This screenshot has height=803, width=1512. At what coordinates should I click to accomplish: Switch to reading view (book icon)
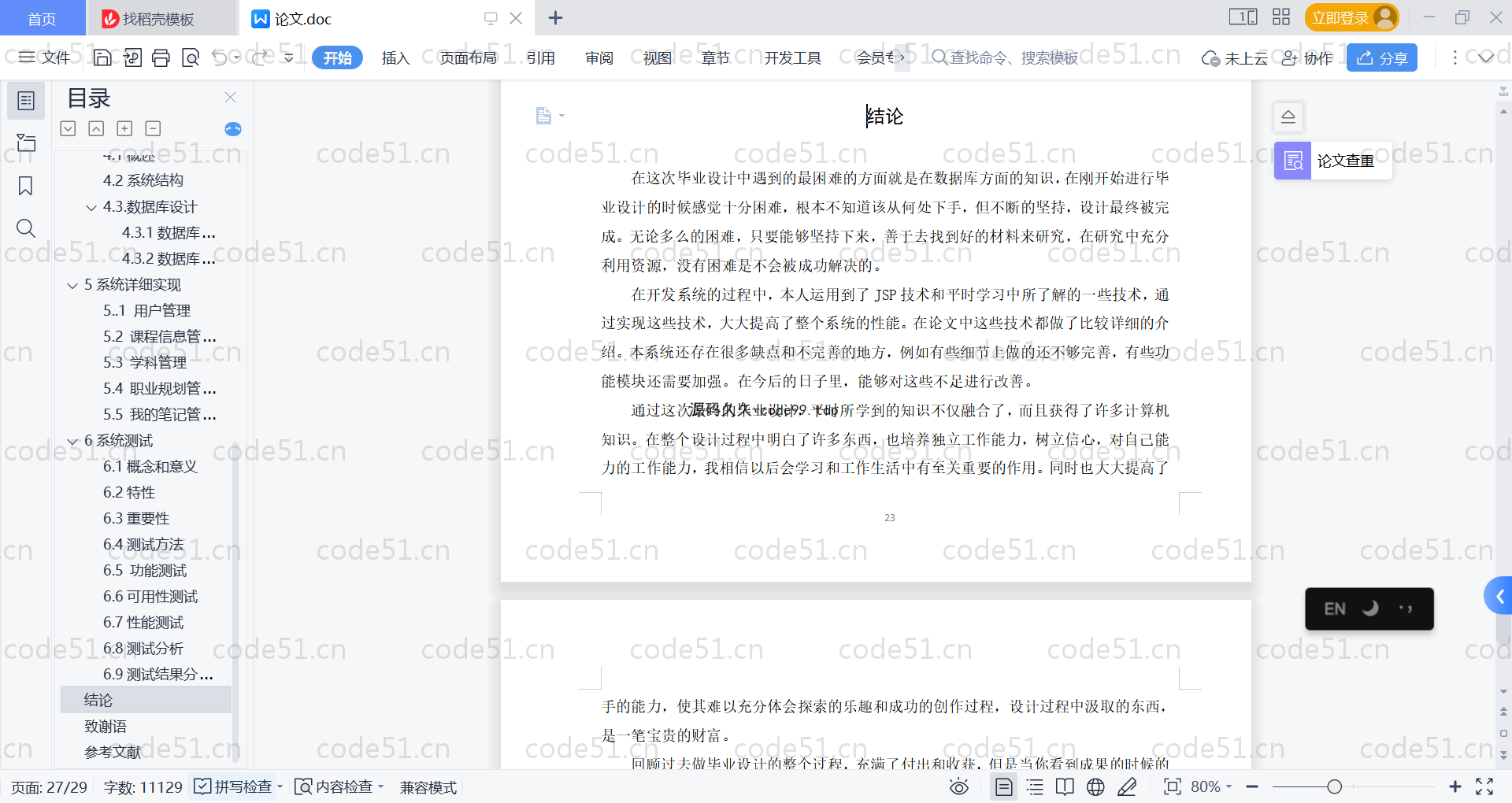click(x=1065, y=786)
